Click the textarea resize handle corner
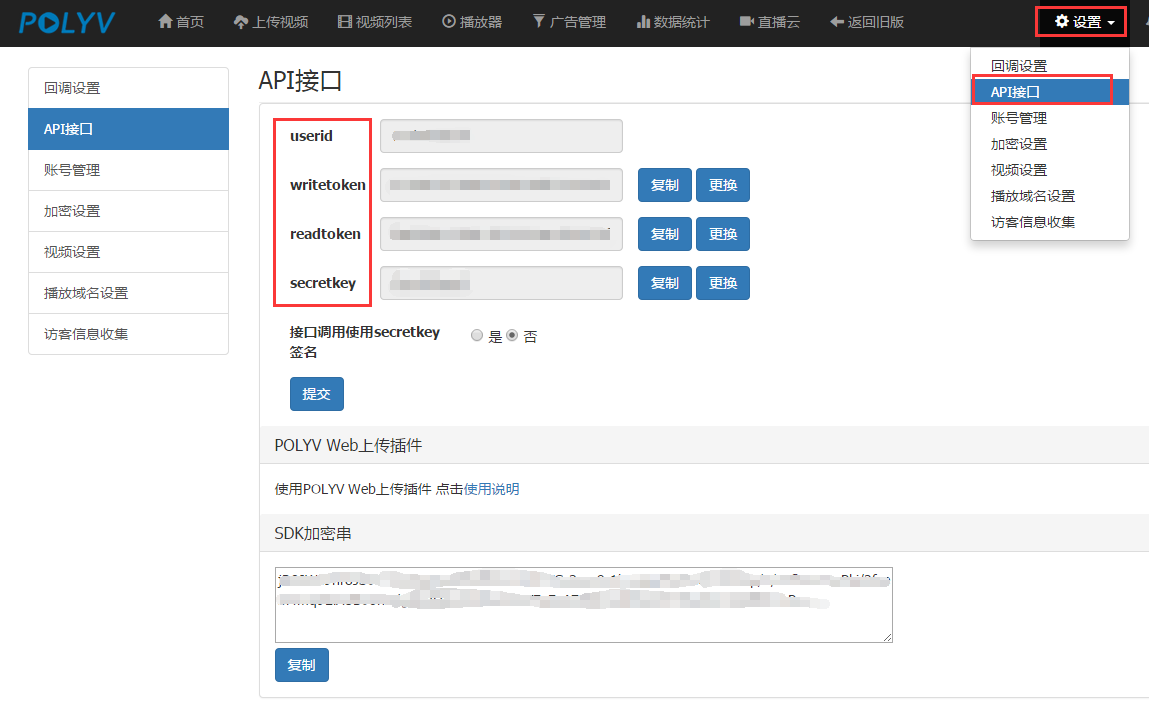This screenshot has height=707, width=1149. pos(887,637)
